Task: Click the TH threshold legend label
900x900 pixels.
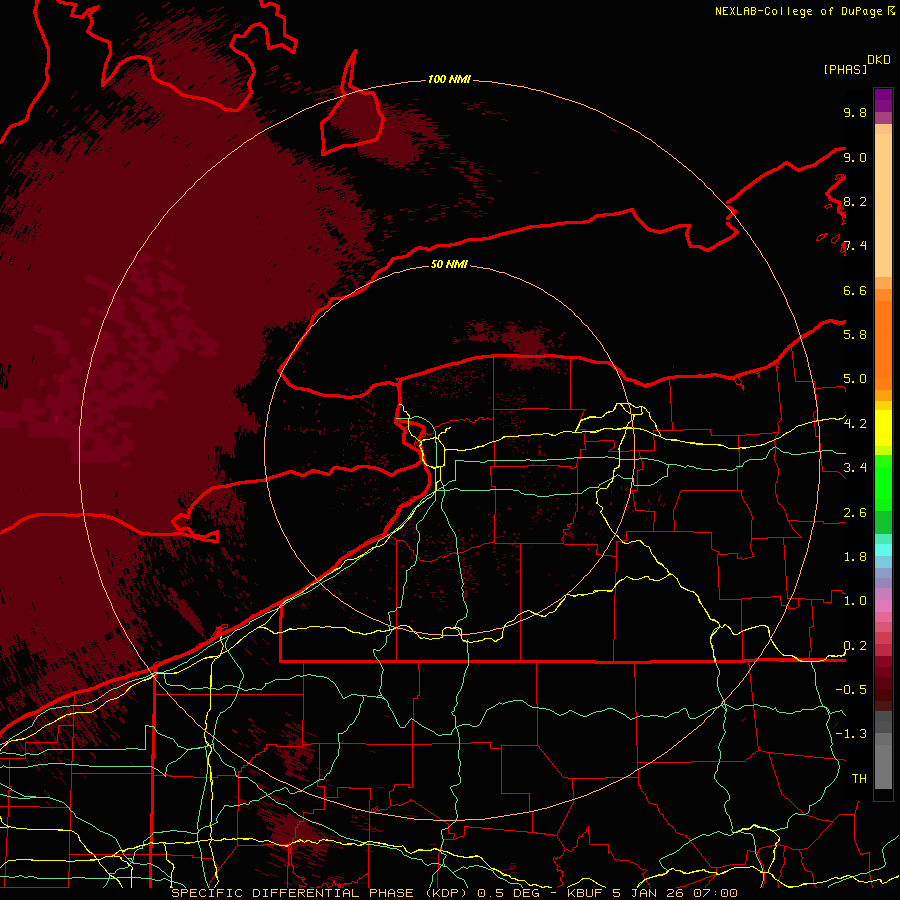Action: pos(859,778)
